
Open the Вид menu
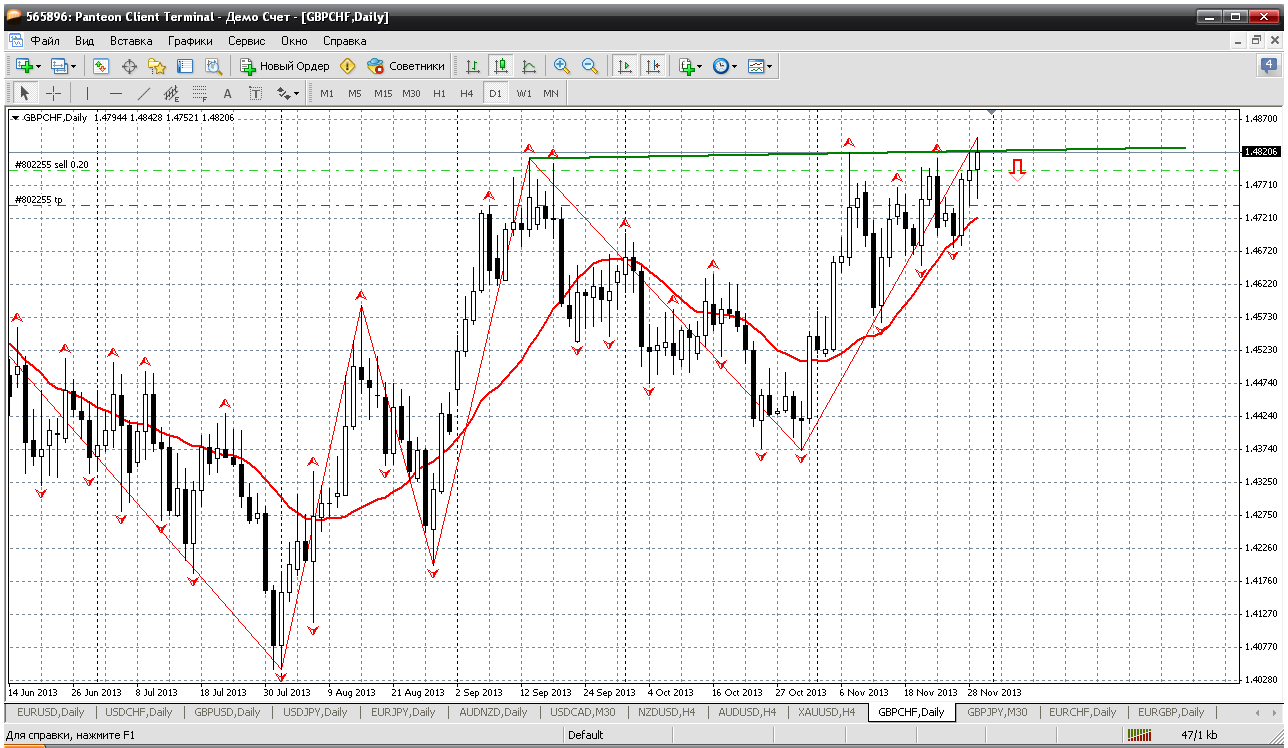84,41
